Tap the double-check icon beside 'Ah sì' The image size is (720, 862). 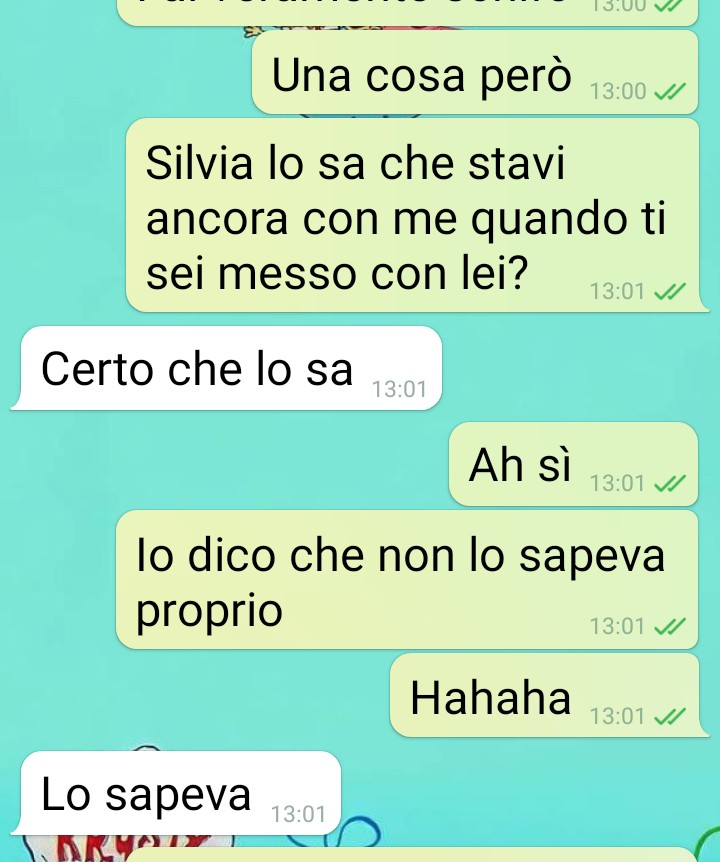[669, 483]
